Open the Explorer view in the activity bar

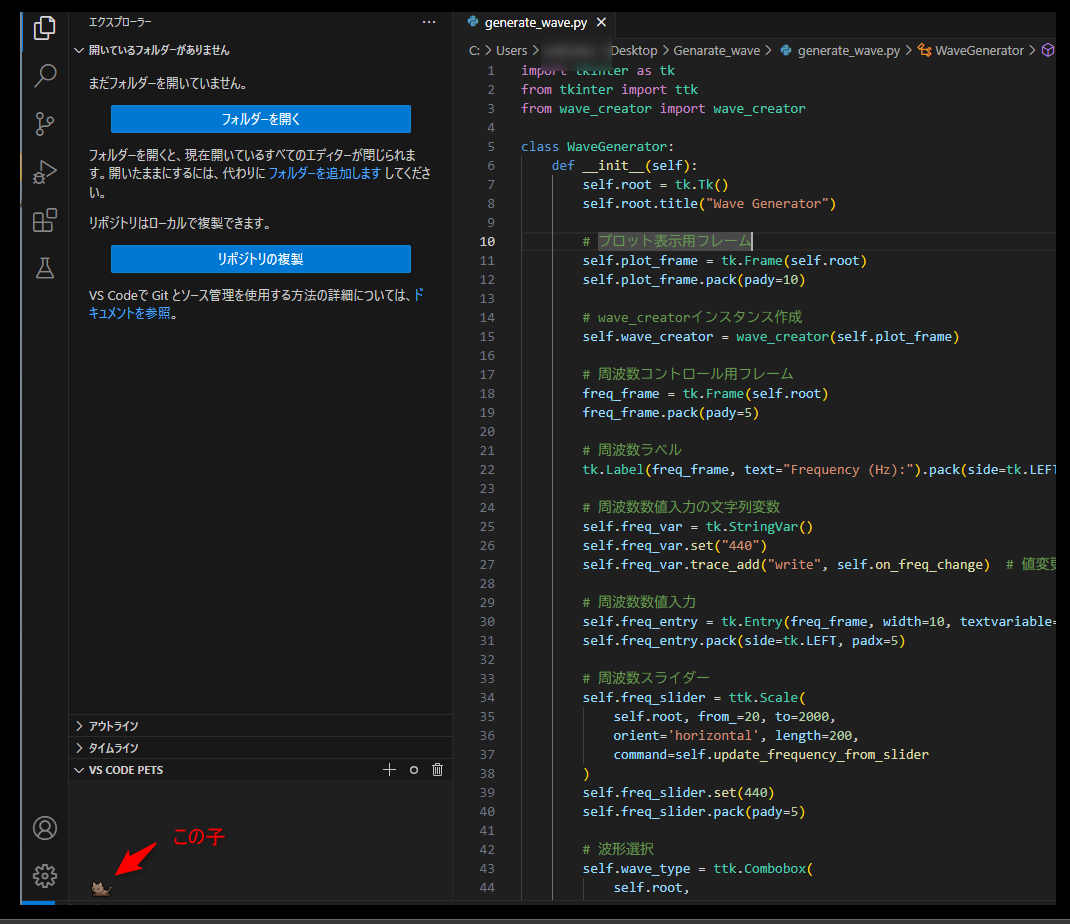coord(44,29)
